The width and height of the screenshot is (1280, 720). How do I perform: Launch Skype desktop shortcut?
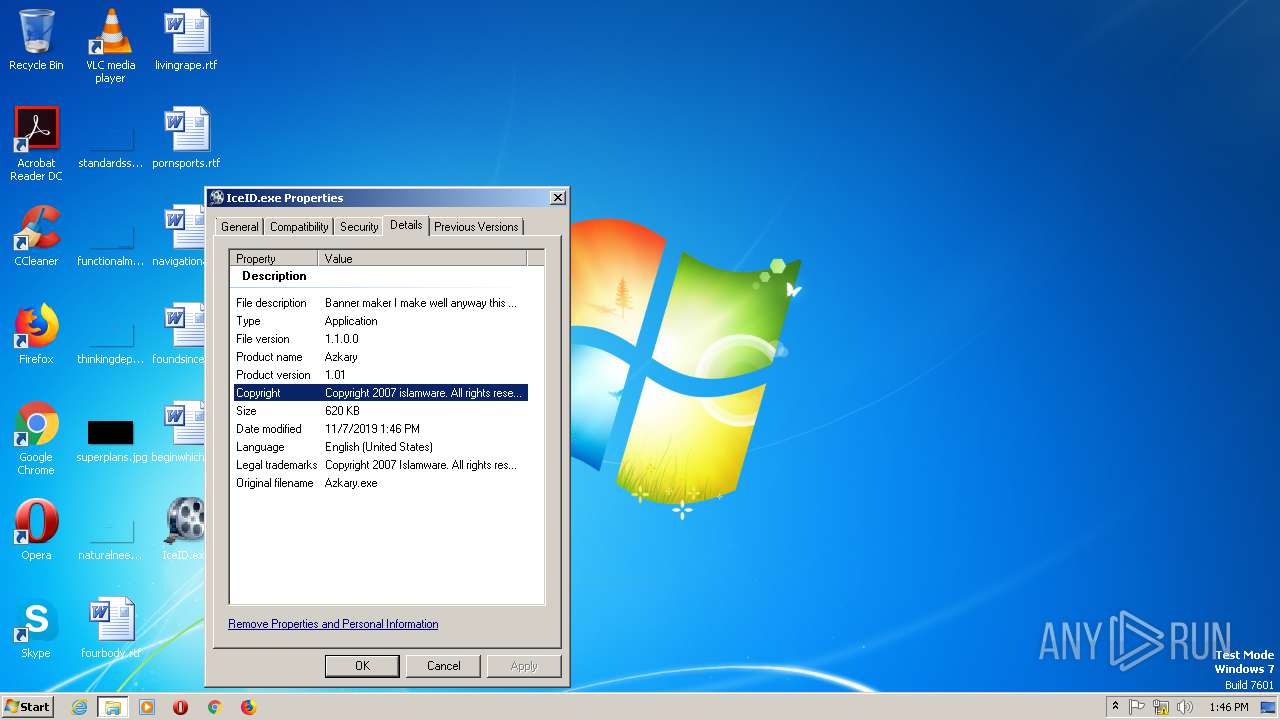[x=36, y=628]
